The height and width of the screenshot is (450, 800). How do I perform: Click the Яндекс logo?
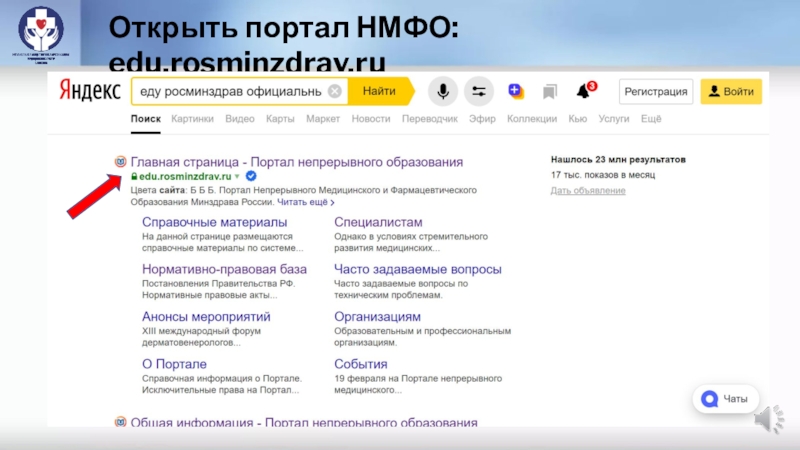[x=90, y=91]
